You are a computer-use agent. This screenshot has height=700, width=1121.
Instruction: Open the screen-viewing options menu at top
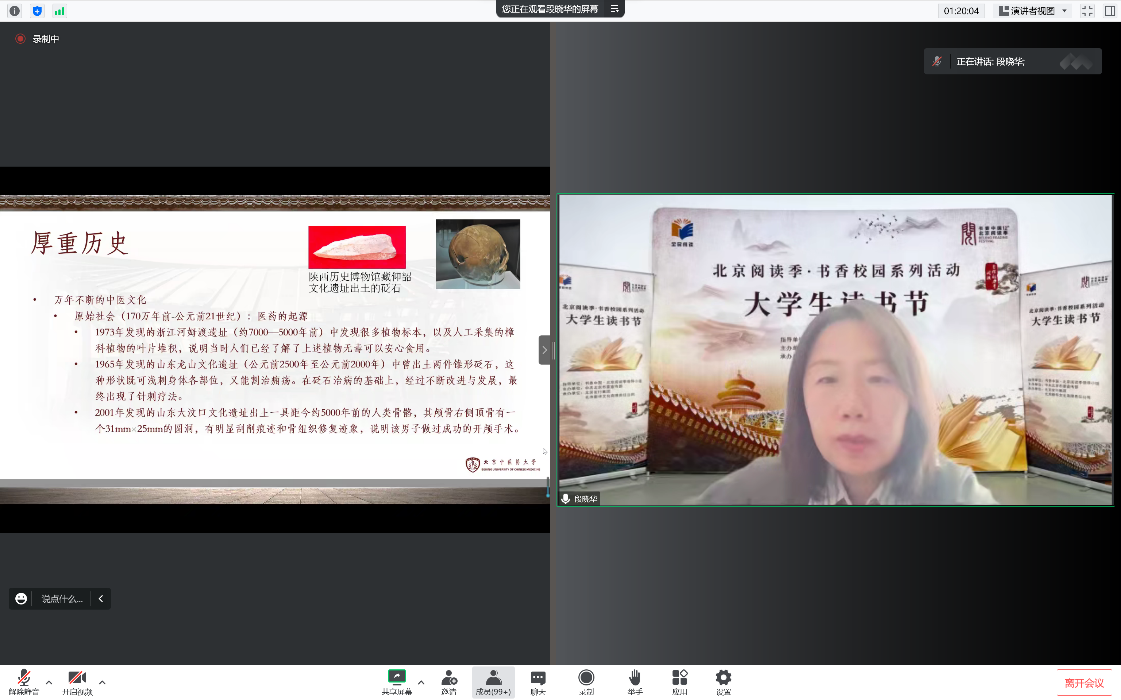point(615,9)
